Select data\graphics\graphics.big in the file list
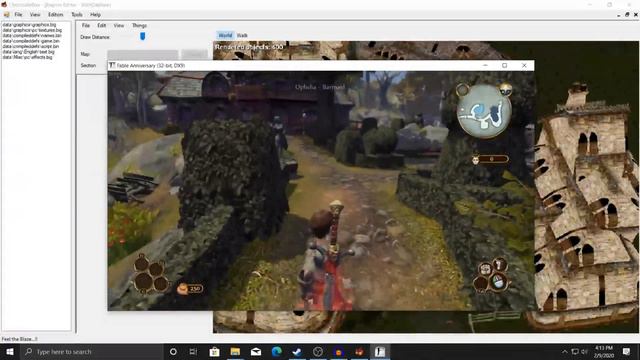Screen dimensions: 640x360 [x=29, y=25]
